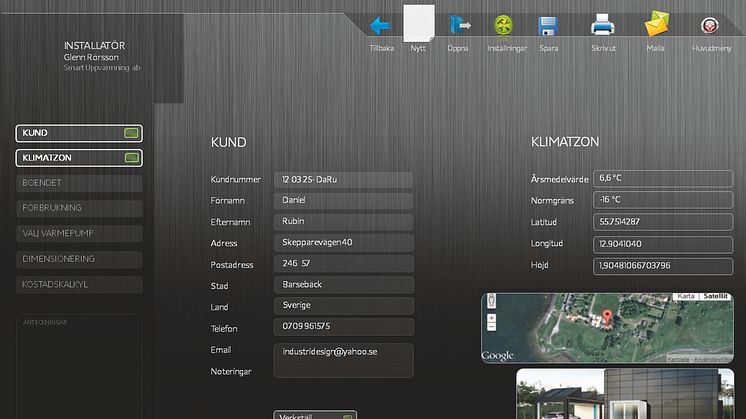Create a new document with Nytt icon
The width and height of the screenshot is (746, 419).
[419, 23]
